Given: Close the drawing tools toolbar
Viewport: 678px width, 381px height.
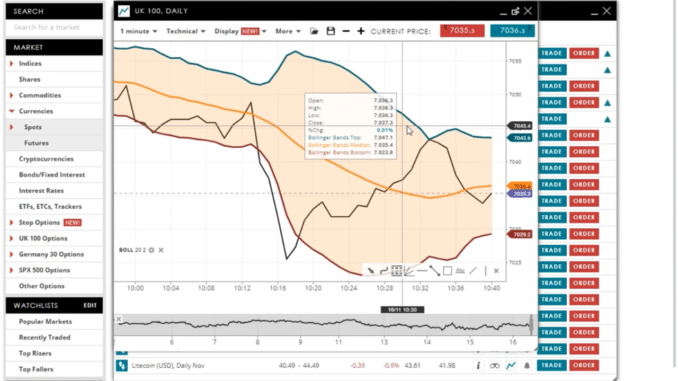Looking at the screenshot, I should point(496,271).
